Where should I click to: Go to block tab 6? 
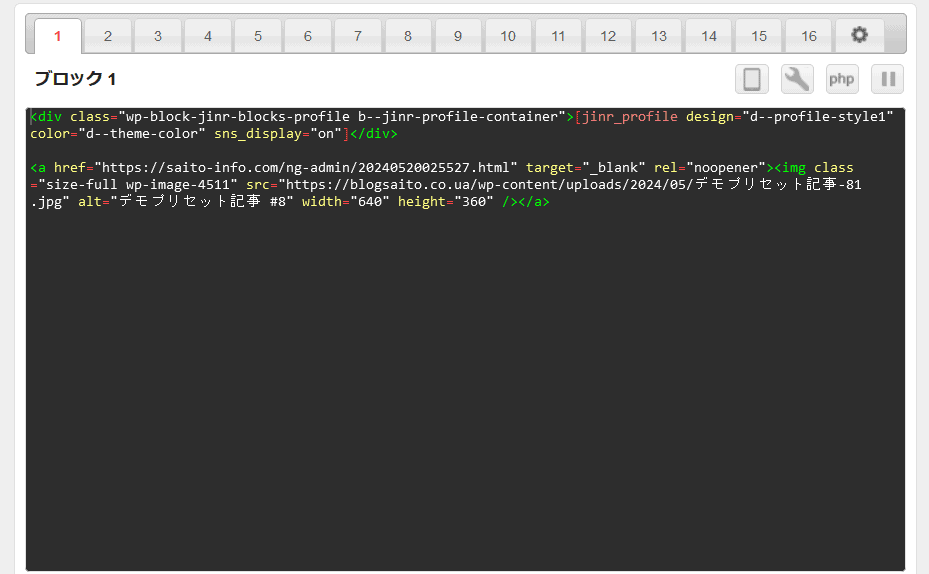coord(308,36)
